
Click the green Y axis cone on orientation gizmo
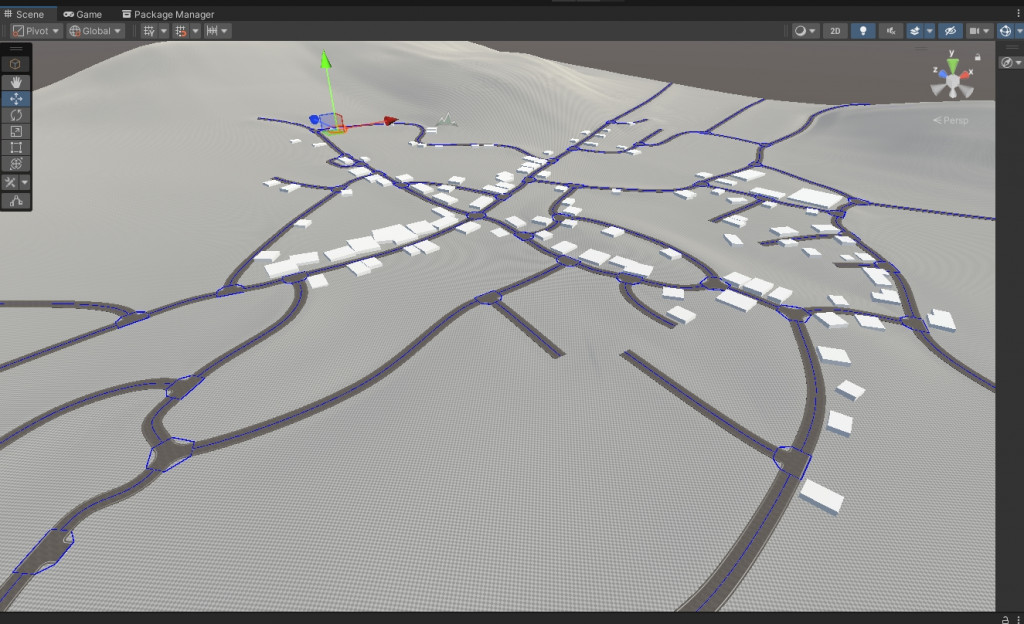953,65
